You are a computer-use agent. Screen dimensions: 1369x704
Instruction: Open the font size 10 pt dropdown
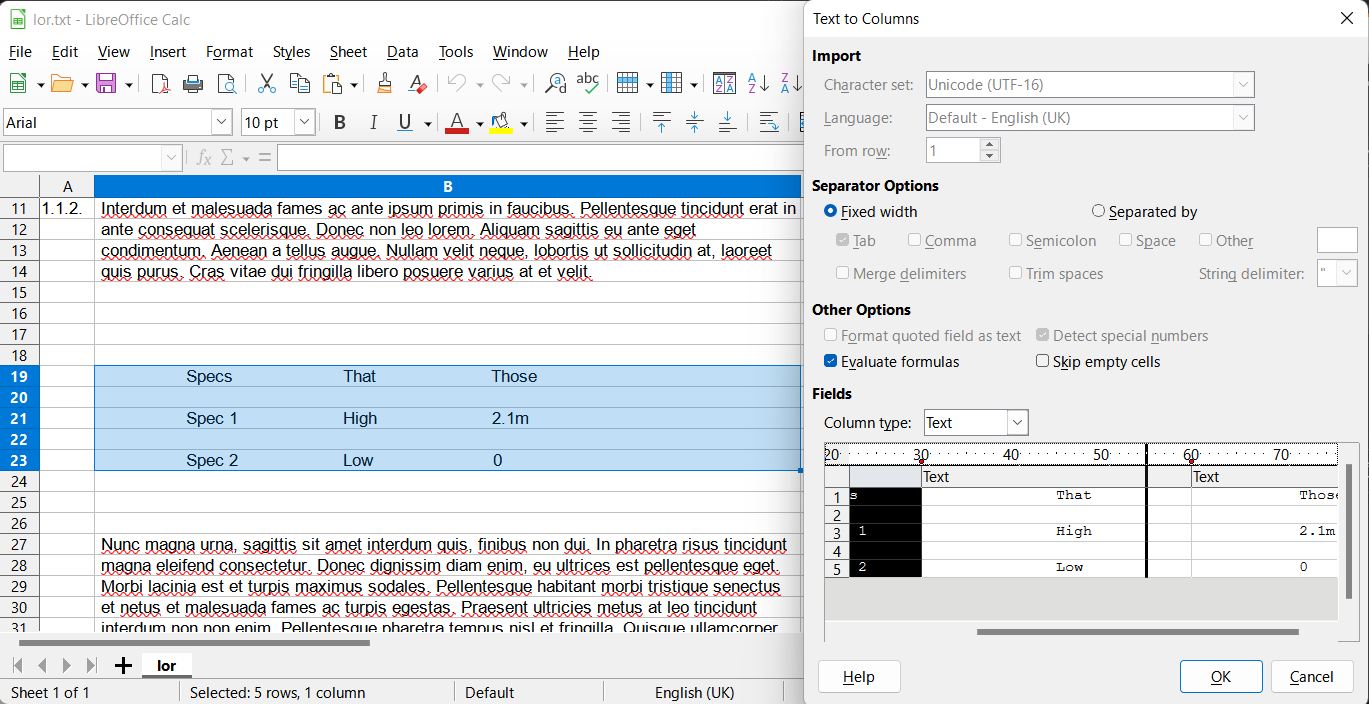pos(304,123)
